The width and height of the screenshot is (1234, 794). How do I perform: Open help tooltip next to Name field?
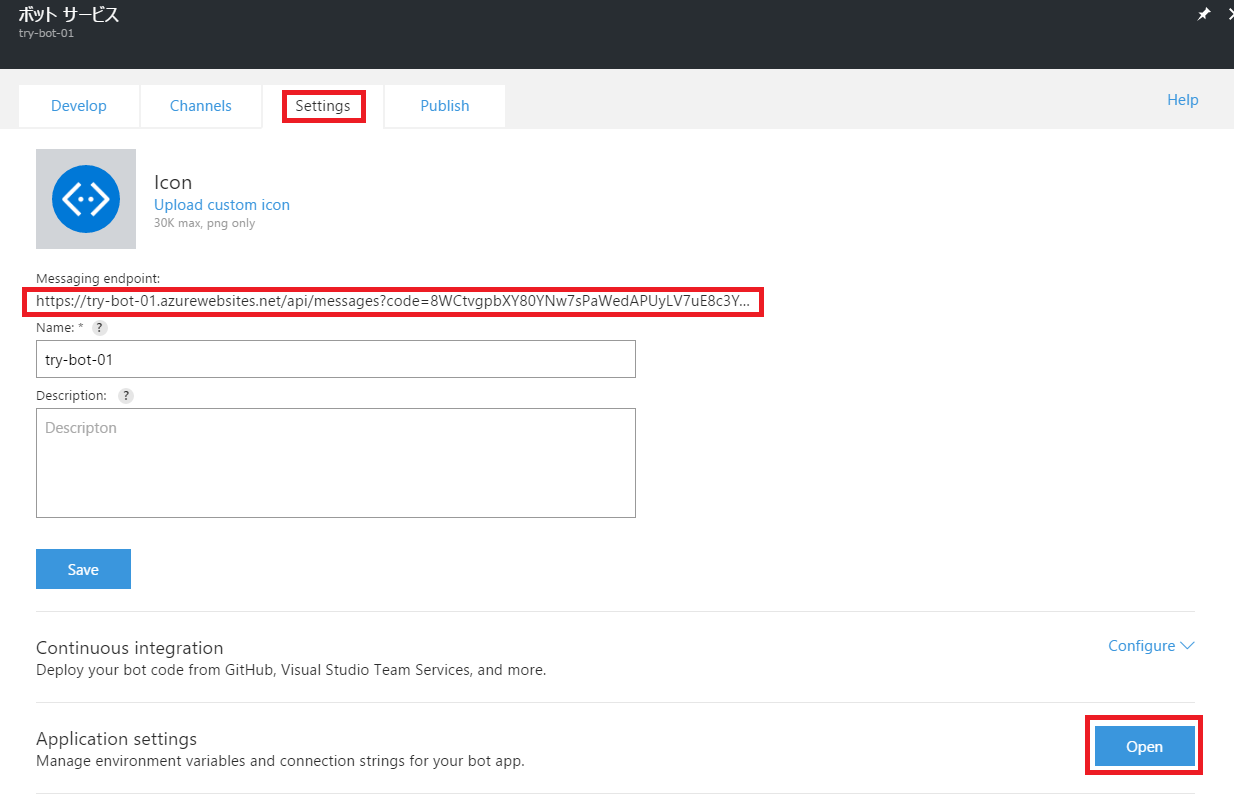tap(98, 327)
